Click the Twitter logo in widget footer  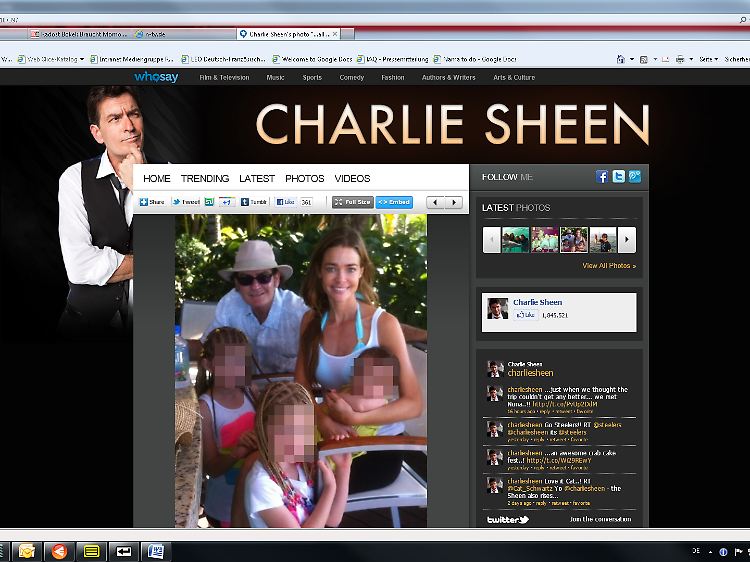click(x=508, y=519)
